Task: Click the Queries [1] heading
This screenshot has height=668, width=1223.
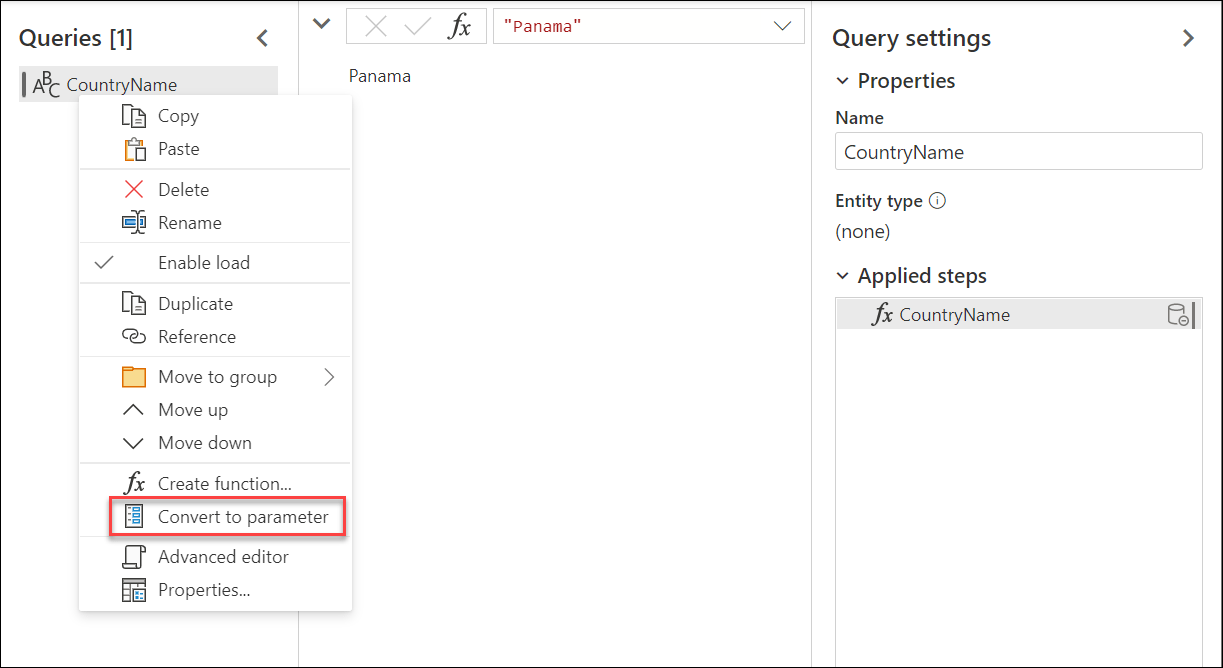Action: tap(76, 38)
